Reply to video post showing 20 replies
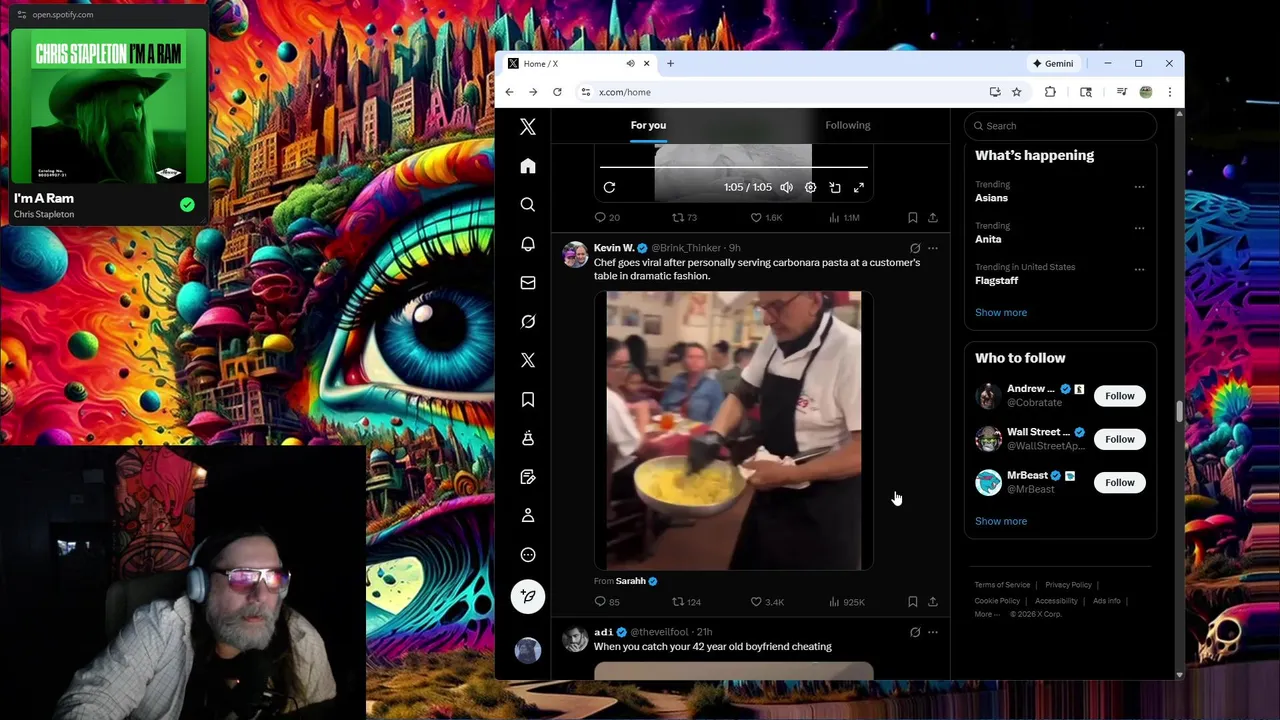1280x720 pixels. [607, 217]
